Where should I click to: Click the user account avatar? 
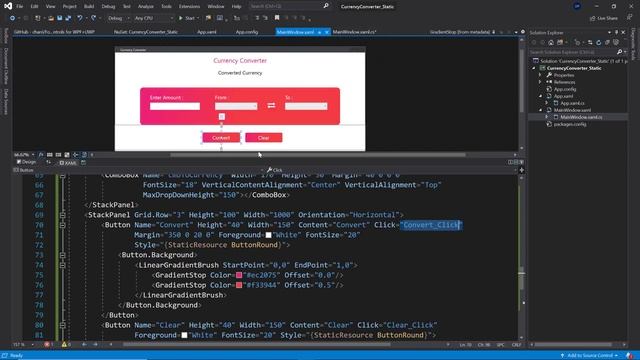pos(577,6)
